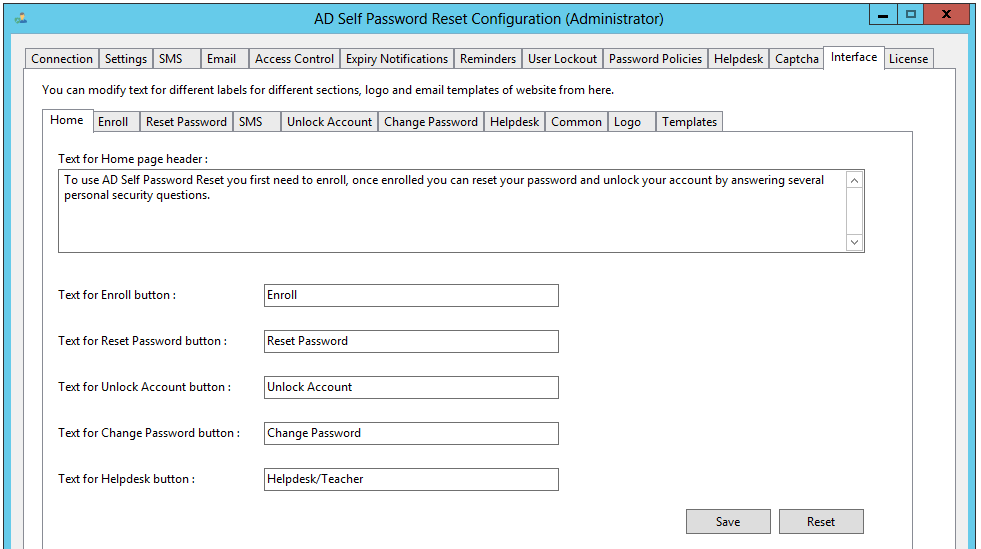981x549 pixels.
Task: Close the configuration window
Action: [947, 15]
